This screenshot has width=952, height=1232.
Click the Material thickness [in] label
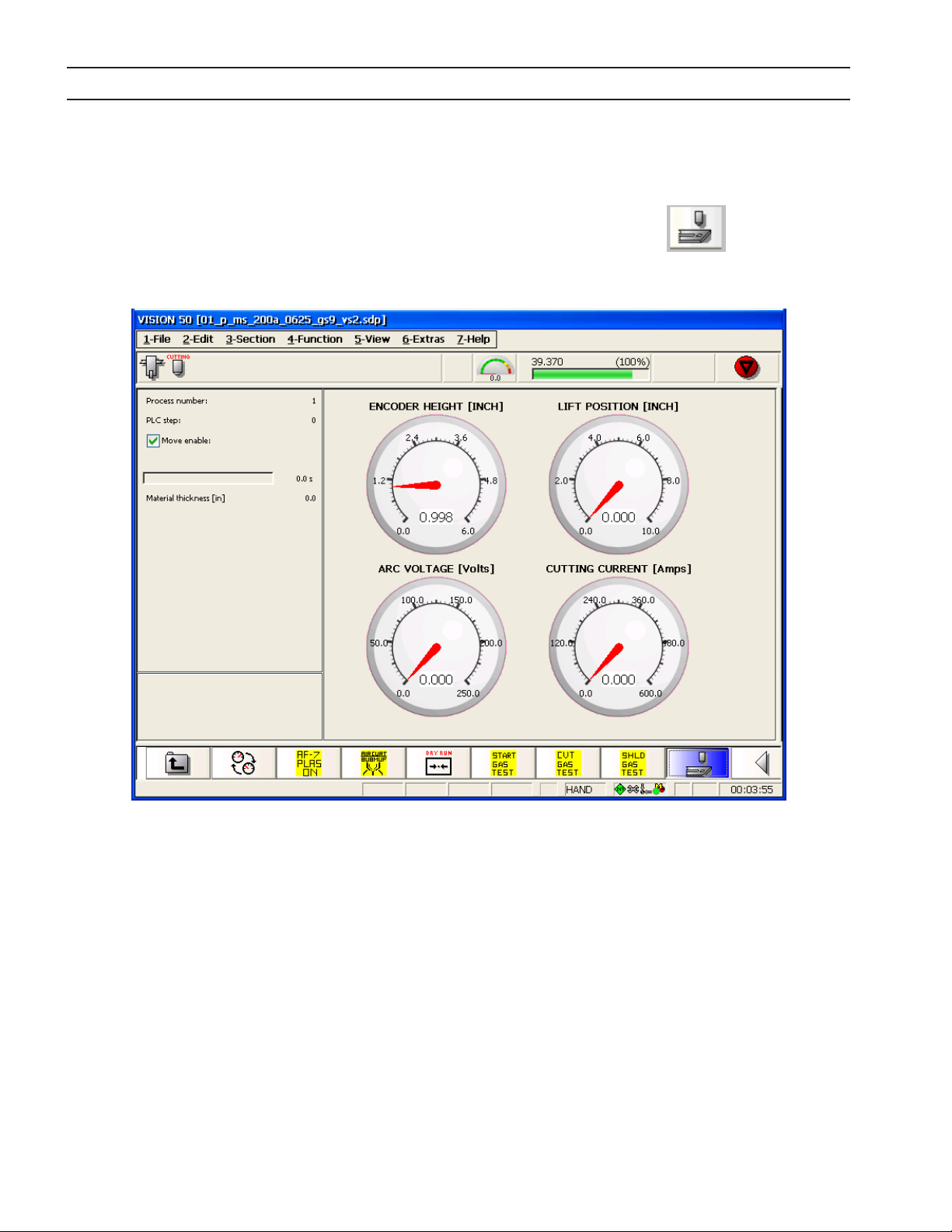click(186, 498)
